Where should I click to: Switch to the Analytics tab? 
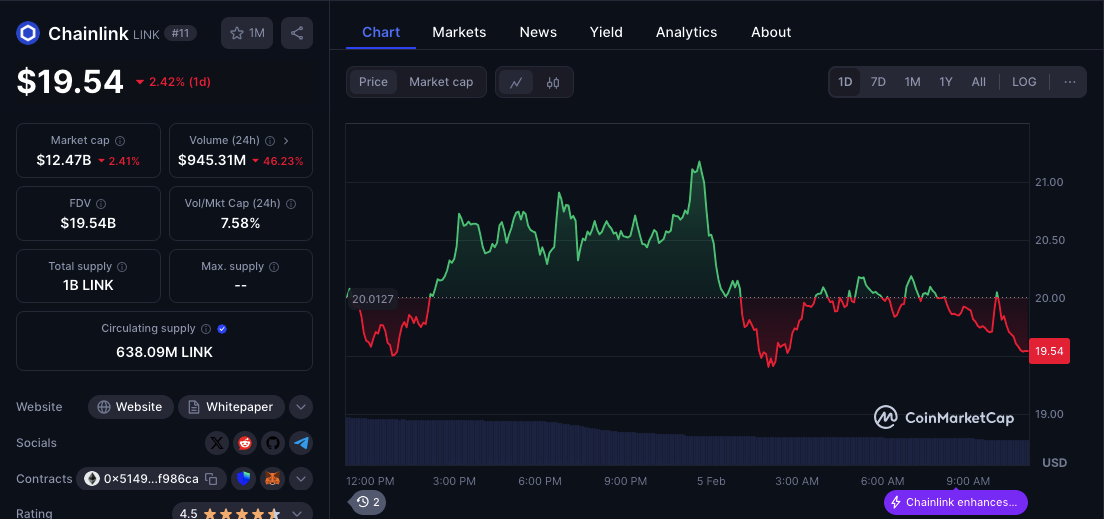686,32
